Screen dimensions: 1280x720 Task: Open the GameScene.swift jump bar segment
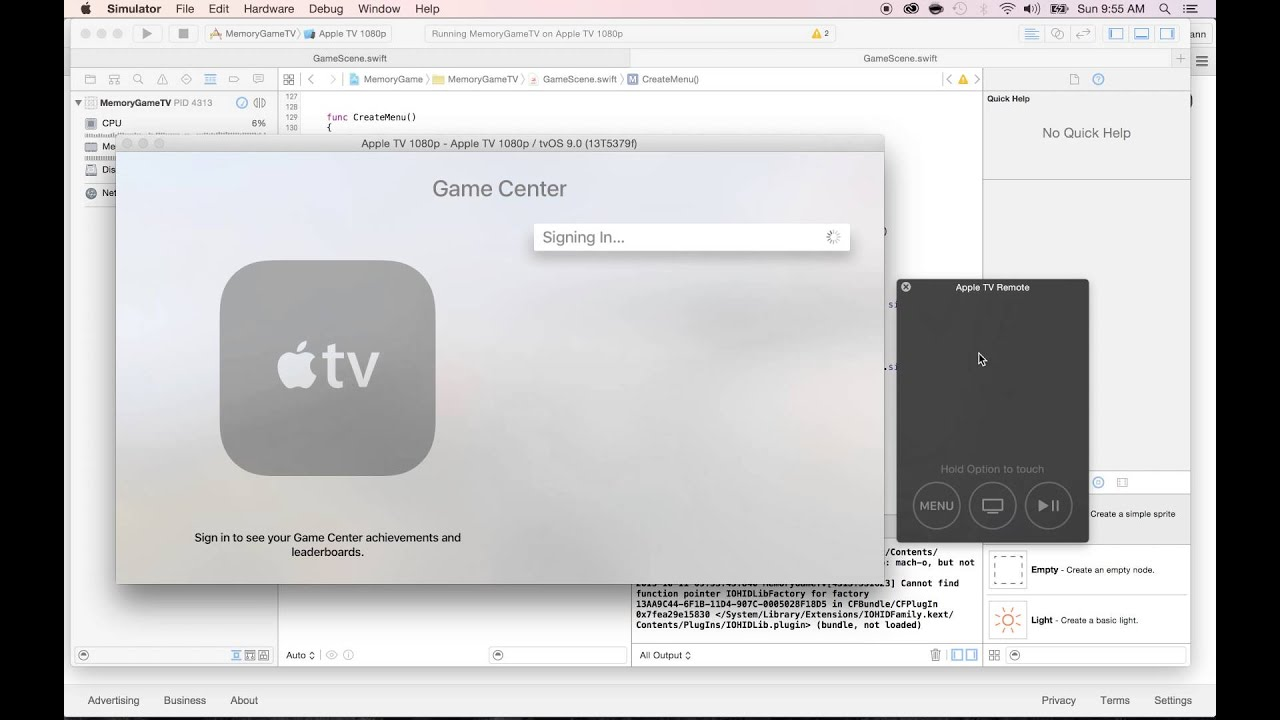point(572,79)
